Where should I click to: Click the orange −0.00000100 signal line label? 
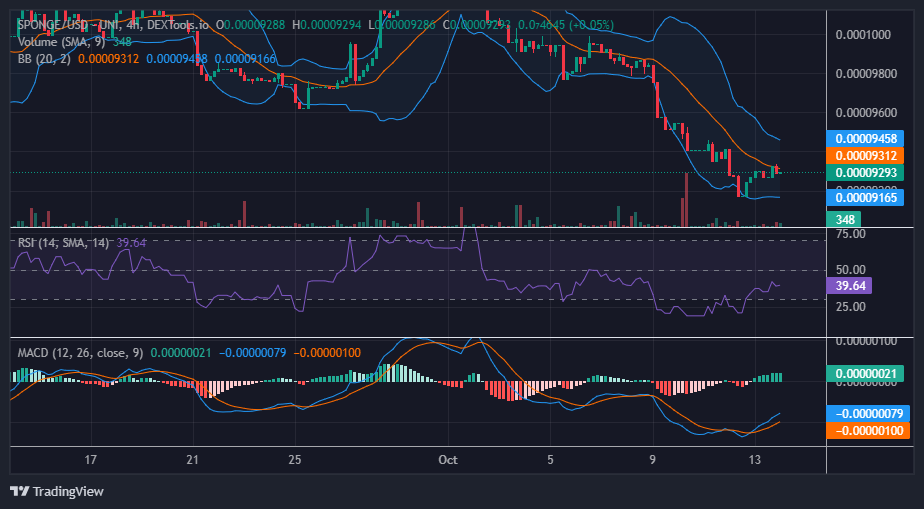pyautogui.click(x=867, y=430)
